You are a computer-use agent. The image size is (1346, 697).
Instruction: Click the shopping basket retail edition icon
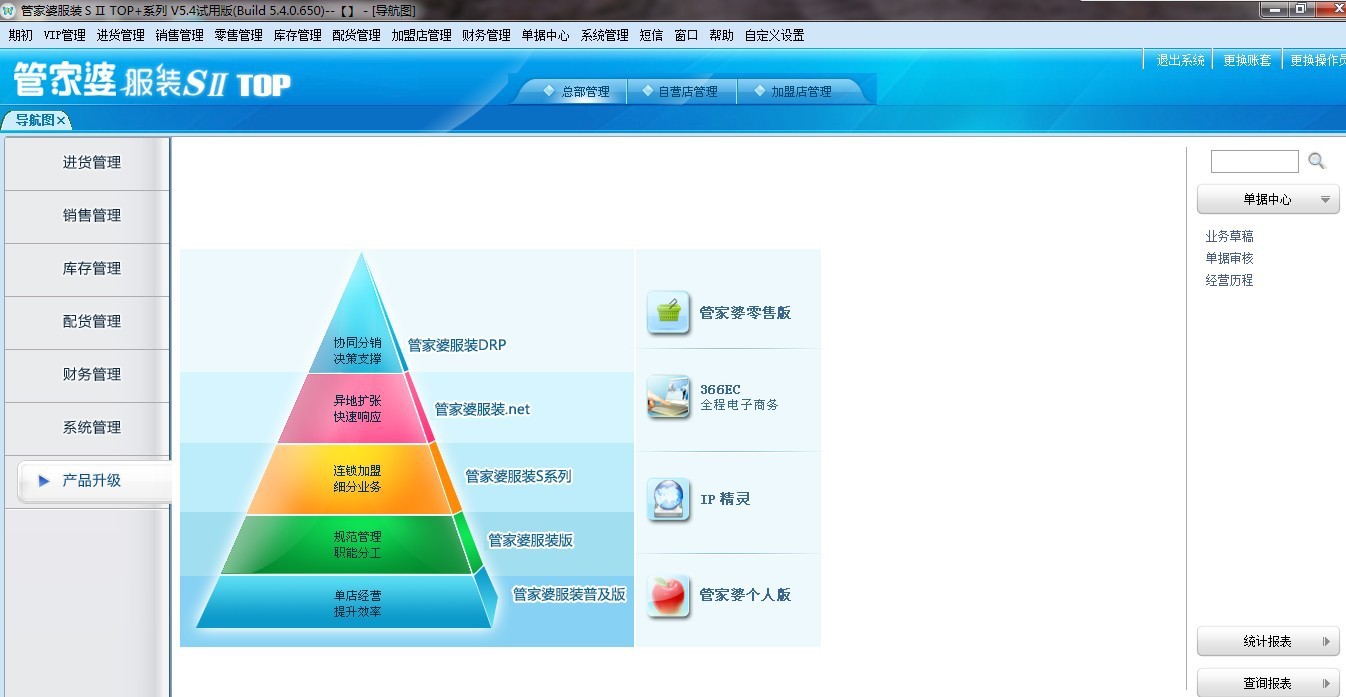click(x=668, y=313)
